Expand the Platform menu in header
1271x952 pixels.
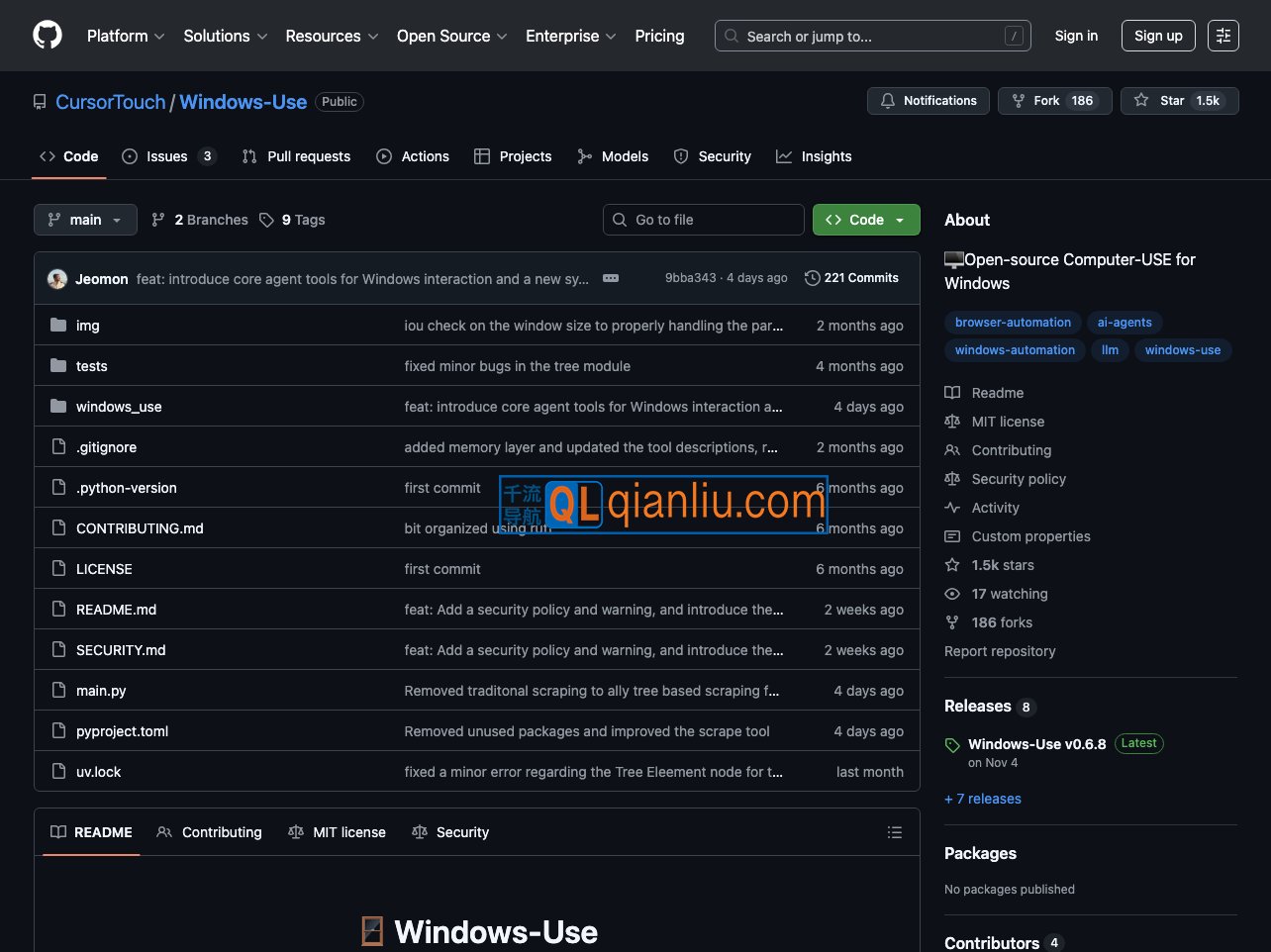[126, 36]
